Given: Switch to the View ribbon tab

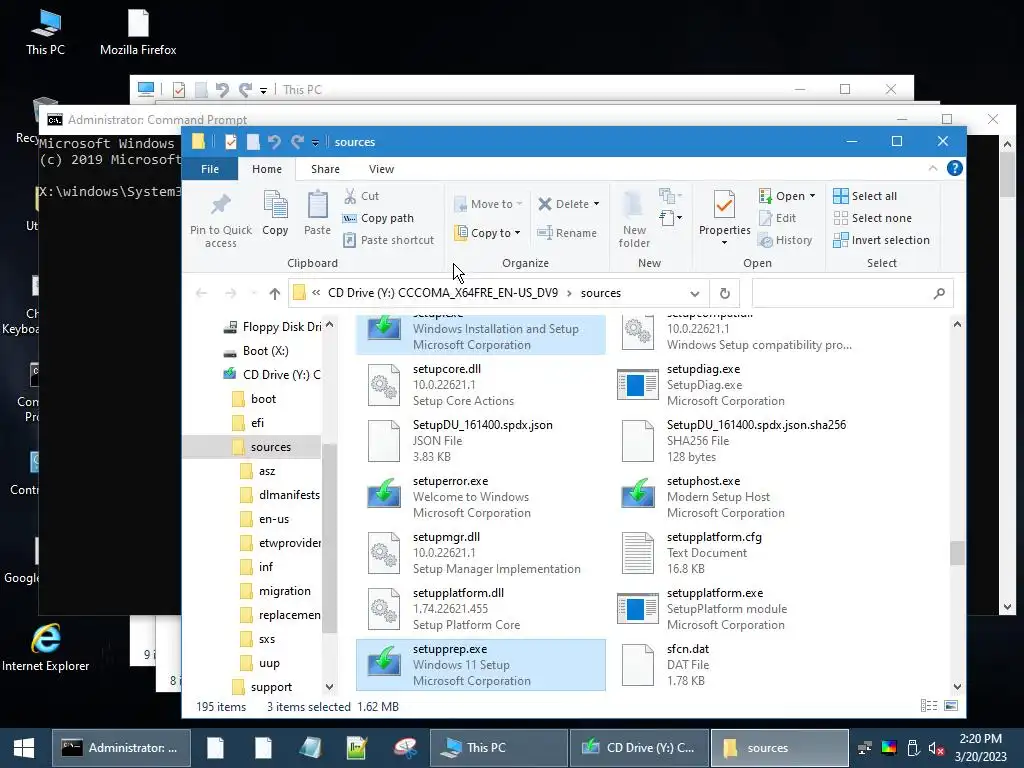Looking at the screenshot, I should click(x=381, y=169).
